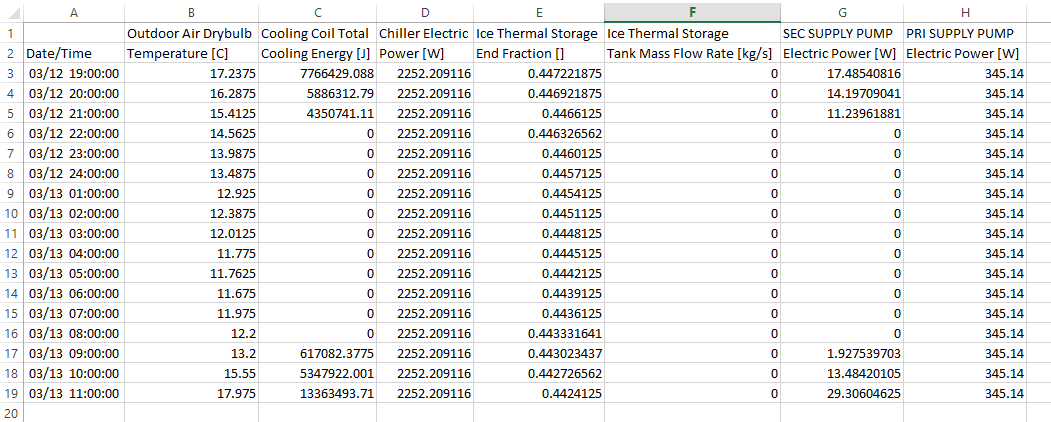
Task: Select pump power value 1.927539703
Action: [x=841, y=353]
